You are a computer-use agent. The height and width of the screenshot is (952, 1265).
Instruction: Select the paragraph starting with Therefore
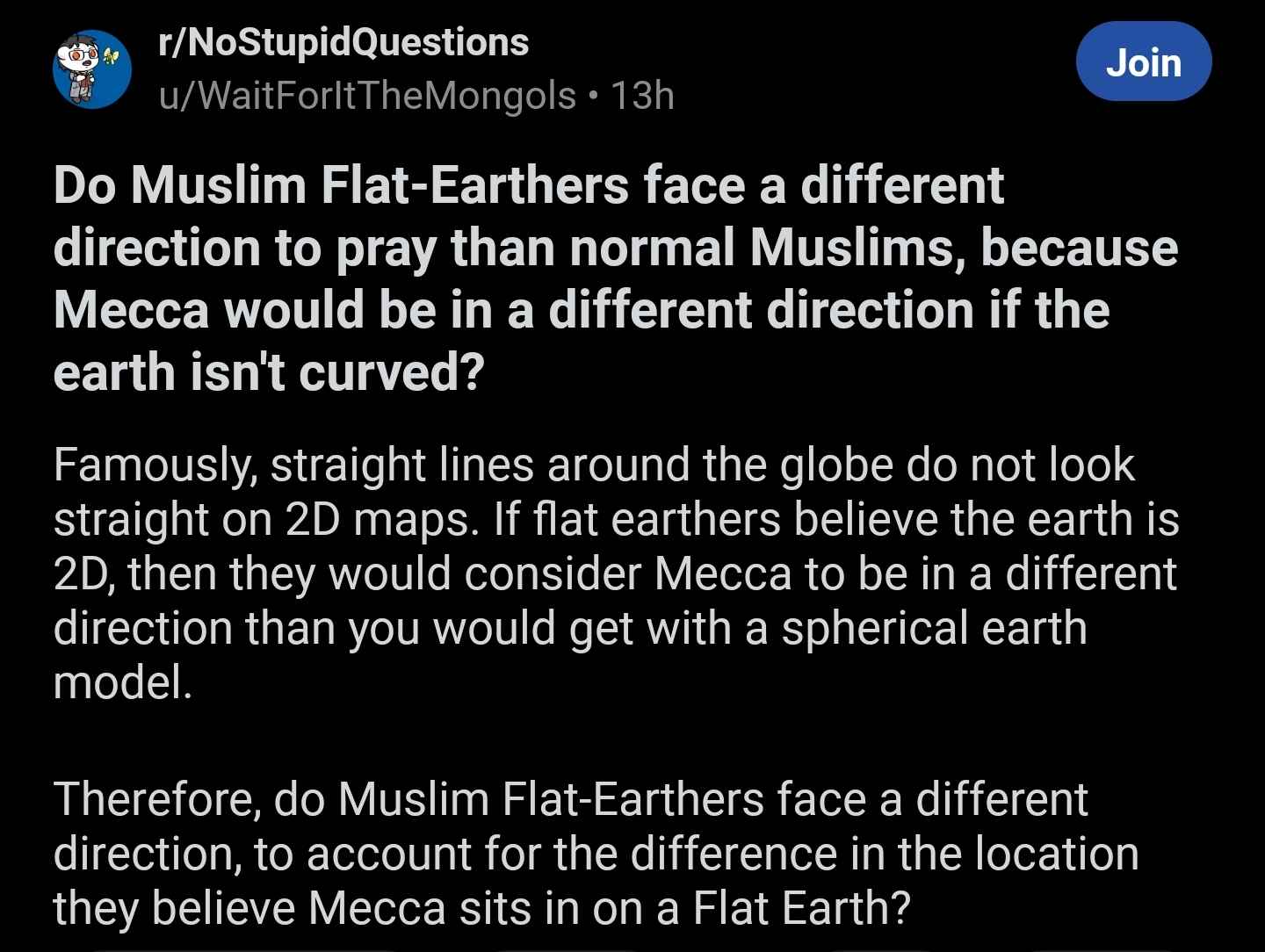[596, 854]
